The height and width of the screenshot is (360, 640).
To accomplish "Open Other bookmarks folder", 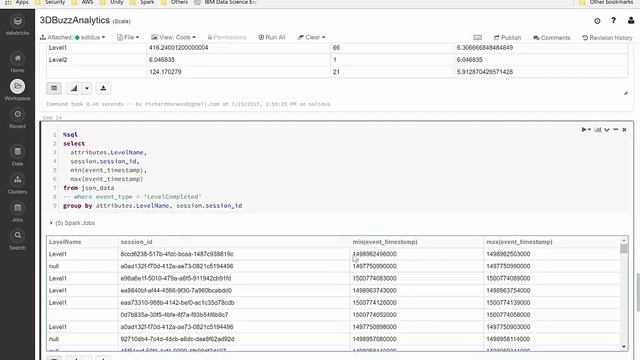I will [x=606, y=2].
